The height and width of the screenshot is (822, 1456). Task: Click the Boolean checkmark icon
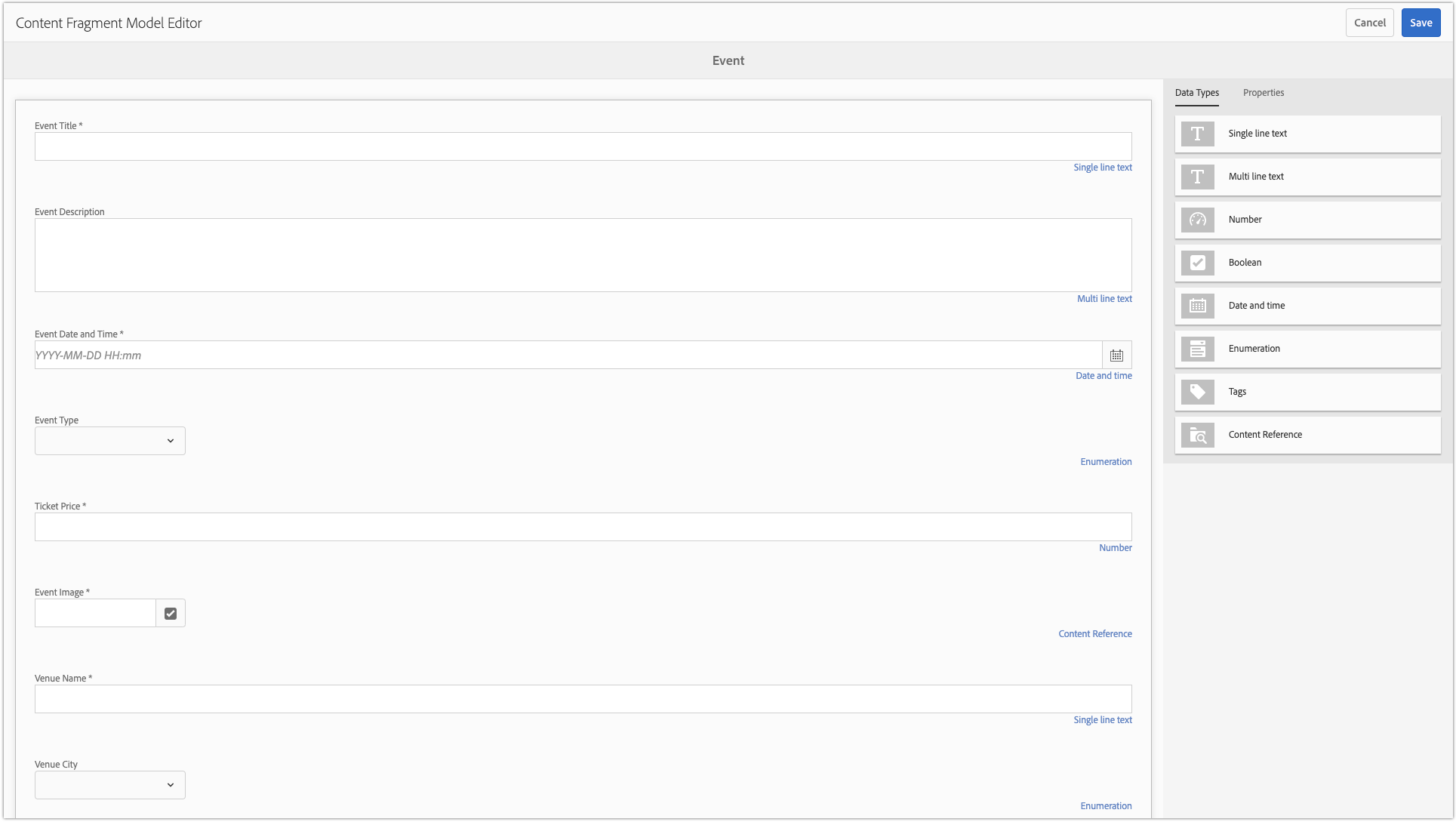click(x=1197, y=263)
